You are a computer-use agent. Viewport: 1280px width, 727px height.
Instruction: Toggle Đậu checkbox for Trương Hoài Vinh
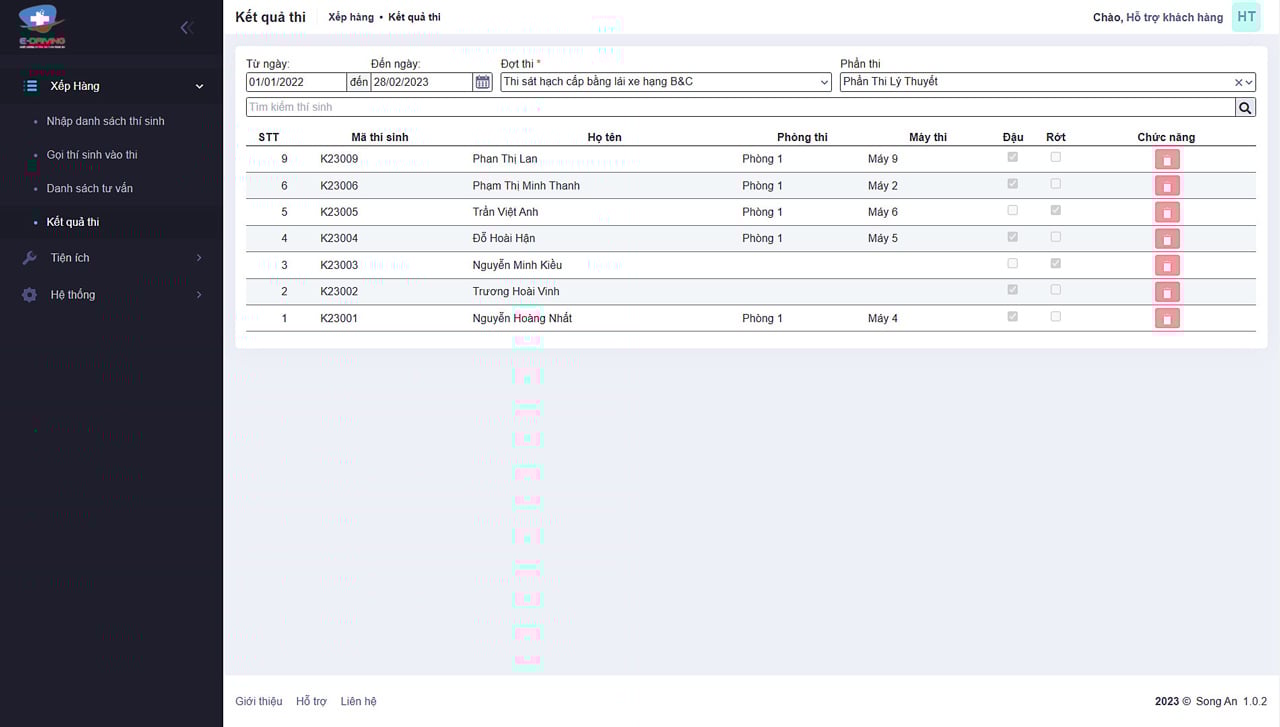pos(1013,290)
